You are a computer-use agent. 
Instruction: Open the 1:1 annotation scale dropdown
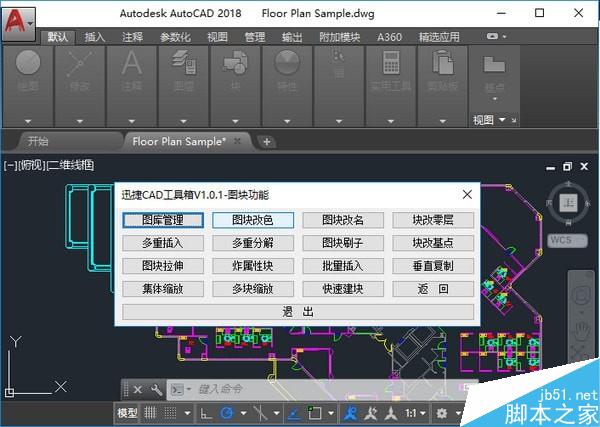point(415,413)
